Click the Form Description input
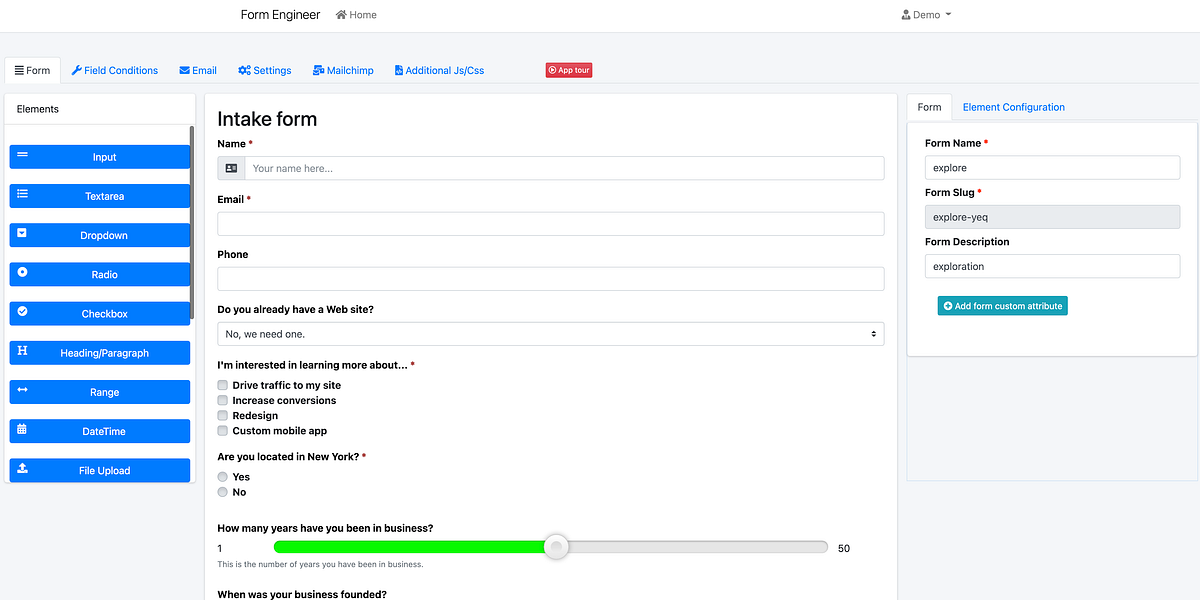The width and height of the screenshot is (1200, 600). pyautogui.click(x=1052, y=266)
